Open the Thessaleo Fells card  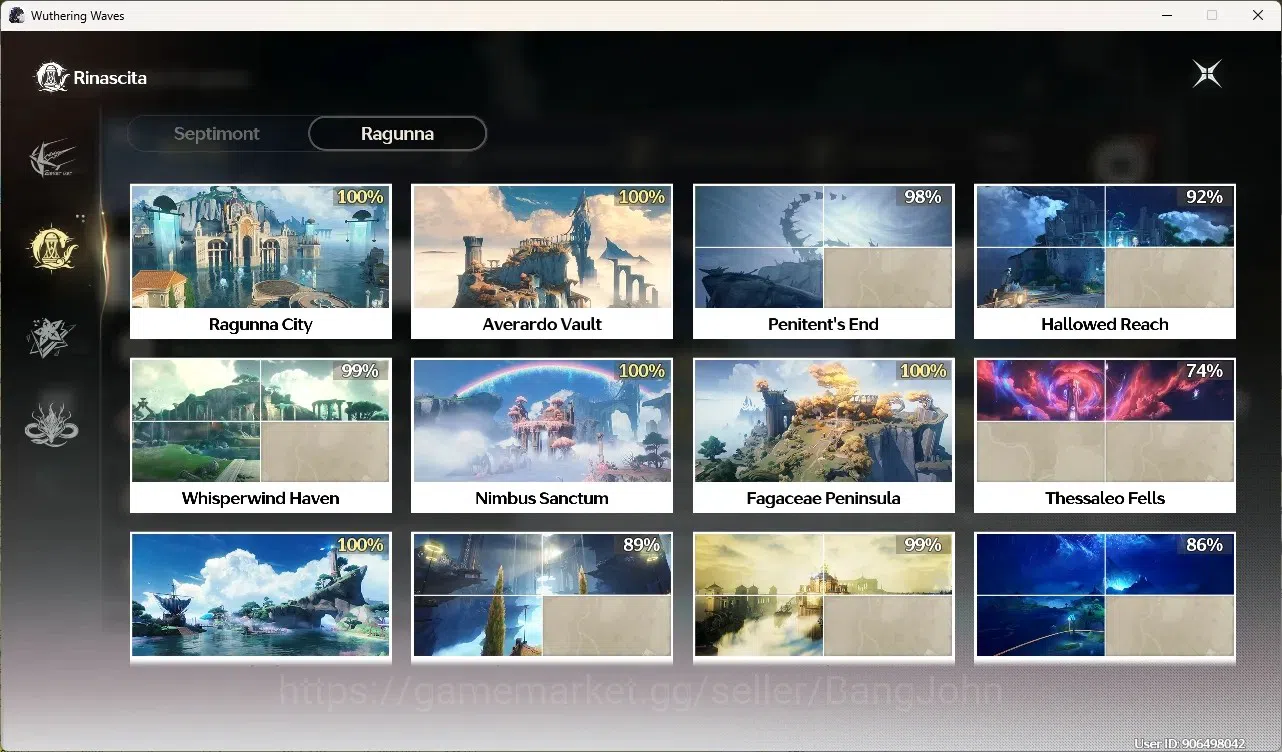[1105, 435]
